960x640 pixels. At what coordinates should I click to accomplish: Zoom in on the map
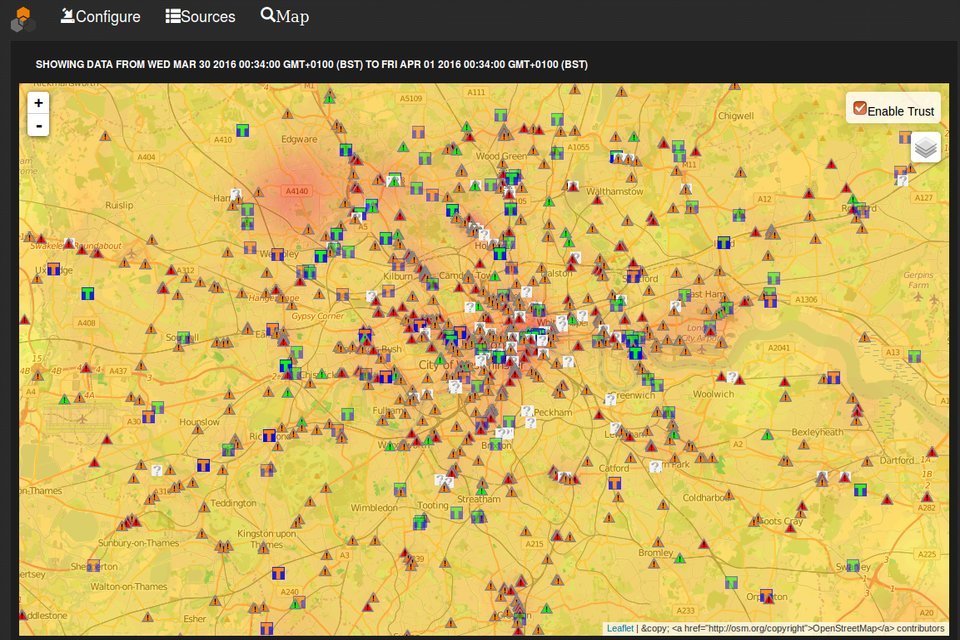pyautogui.click(x=39, y=103)
